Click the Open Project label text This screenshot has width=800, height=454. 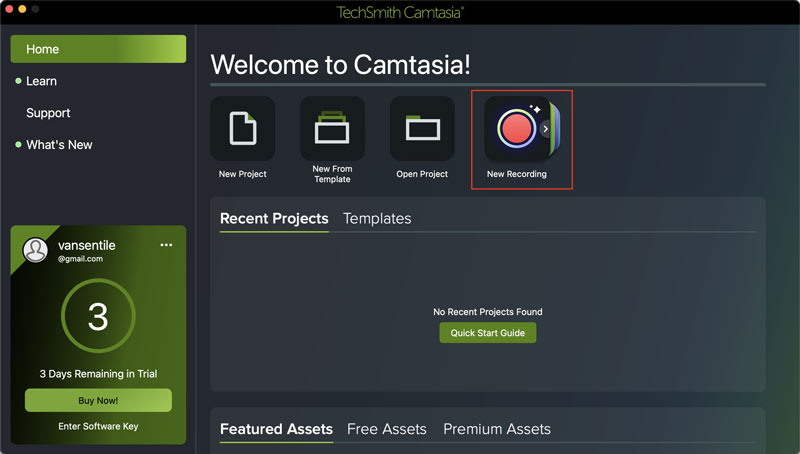(x=422, y=174)
